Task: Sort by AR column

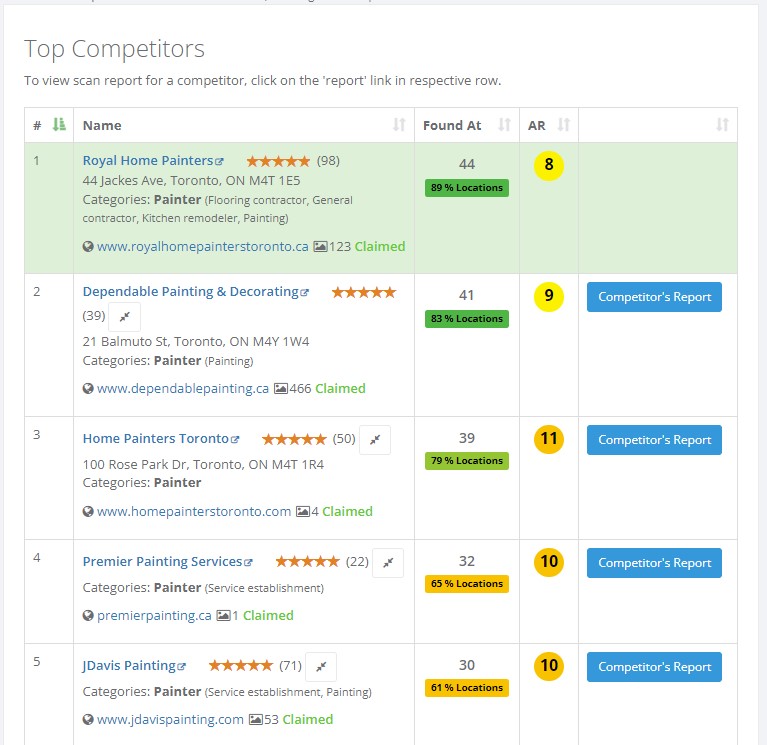Action: [563, 125]
